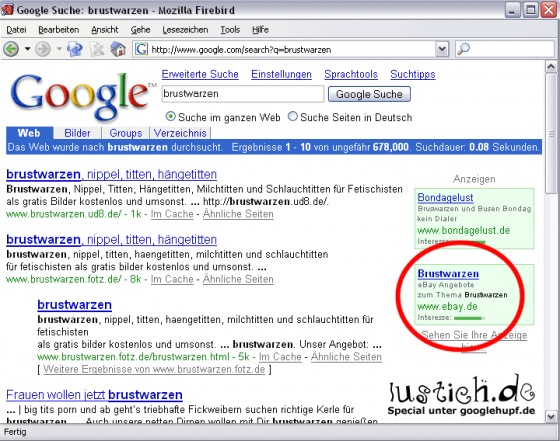Viewport: 560px width, 441px height.
Task: Click the search magnifier icon in toolbar
Action: [464, 49]
